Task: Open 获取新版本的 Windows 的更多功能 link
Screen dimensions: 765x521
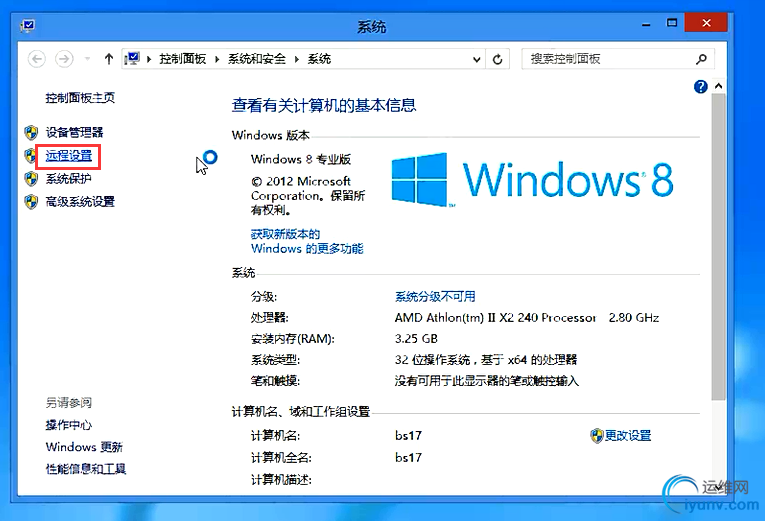Action: click(x=307, y=241)
